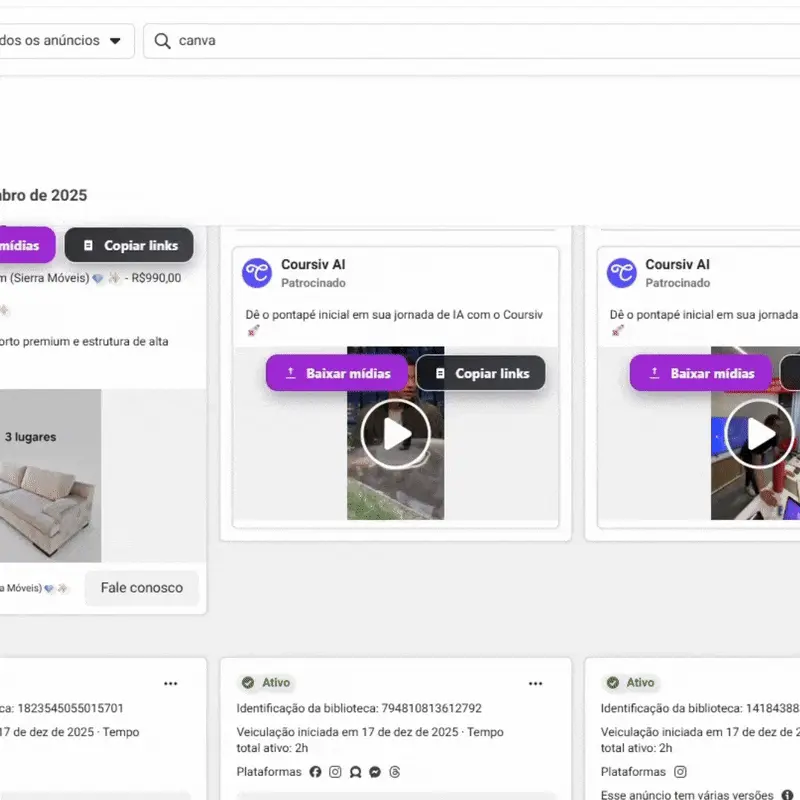The height and width of the screenshot is (800, 800).
Task: Click the Instagram platform icon in the middle card
Action: click(336, 772)
